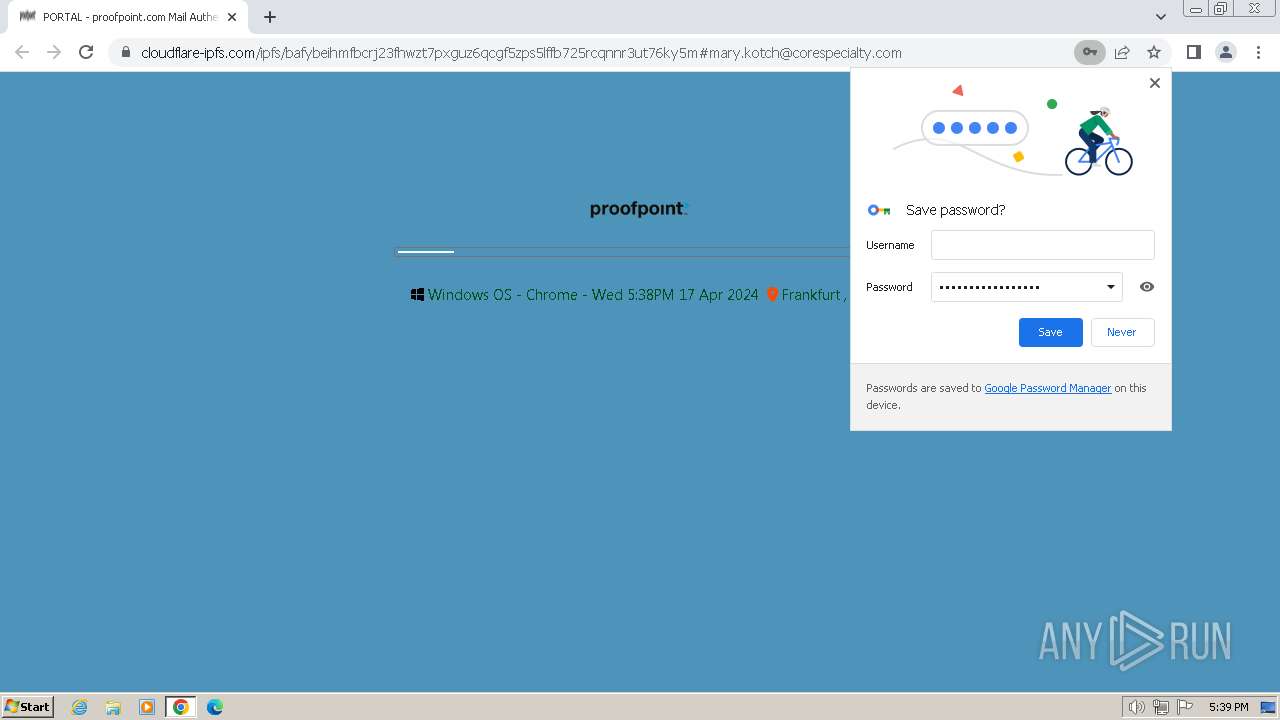Share this page icon
Viewport: 1280px width, 720px height.
pyautogui.click(x=1122, y=52)
